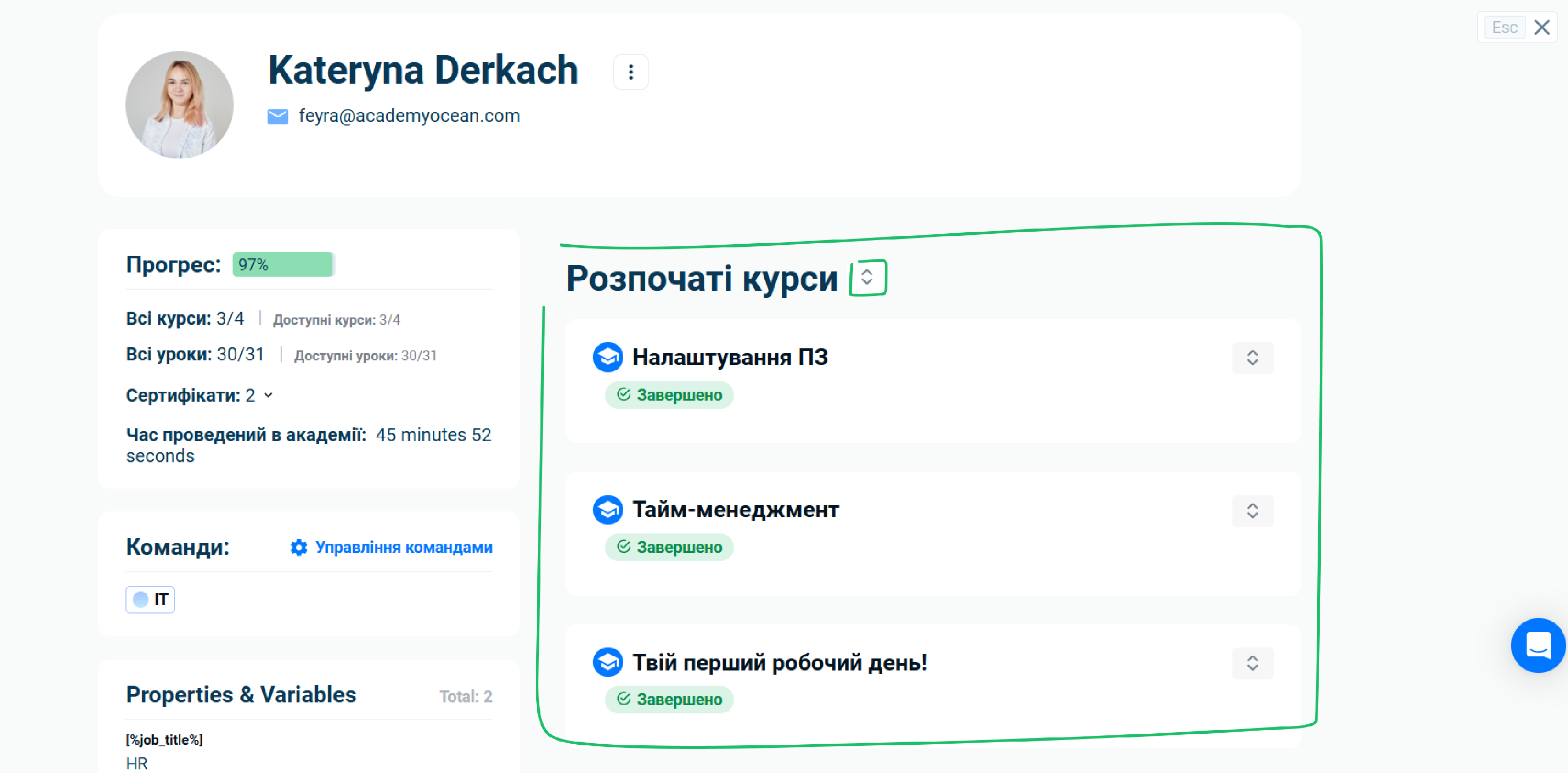Viewport: 1568px width, 773px height.
Task: Click the Час проведений в академії value
Action: point(308,445)
